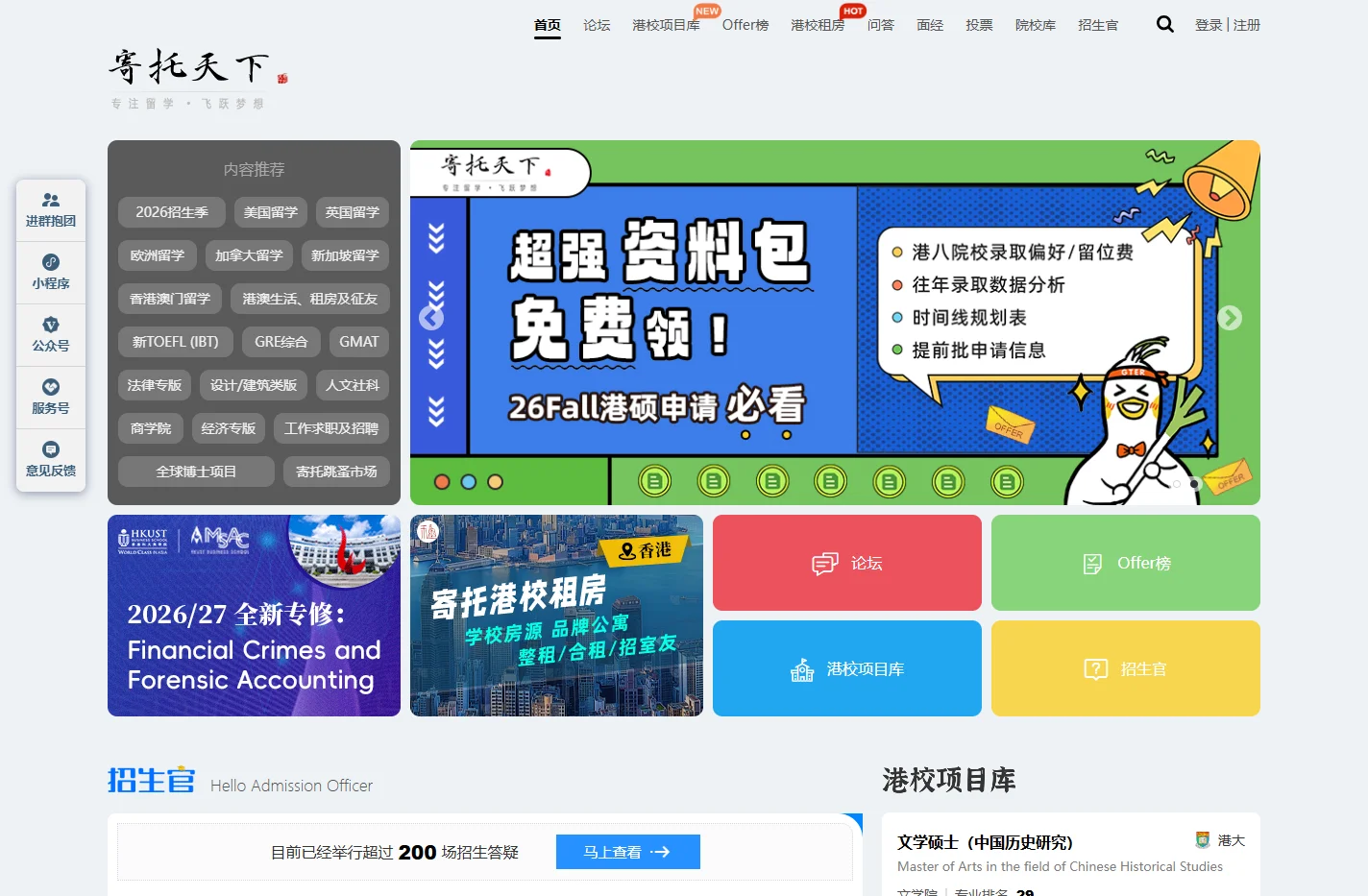This screenshot has width=1368, height=896.
Task: Click the 2026招生季 tag
Action: pyautogui.click(x=172, y=212)
